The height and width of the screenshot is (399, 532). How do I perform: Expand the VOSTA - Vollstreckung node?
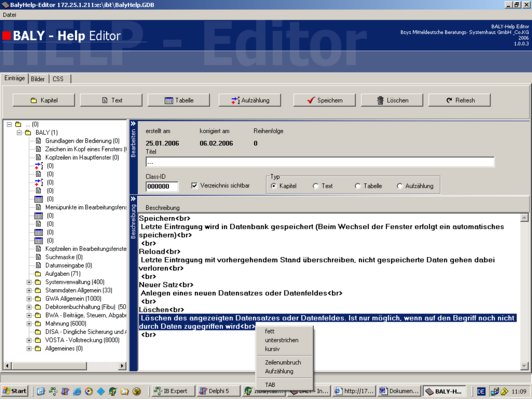[x=29, y=340]
